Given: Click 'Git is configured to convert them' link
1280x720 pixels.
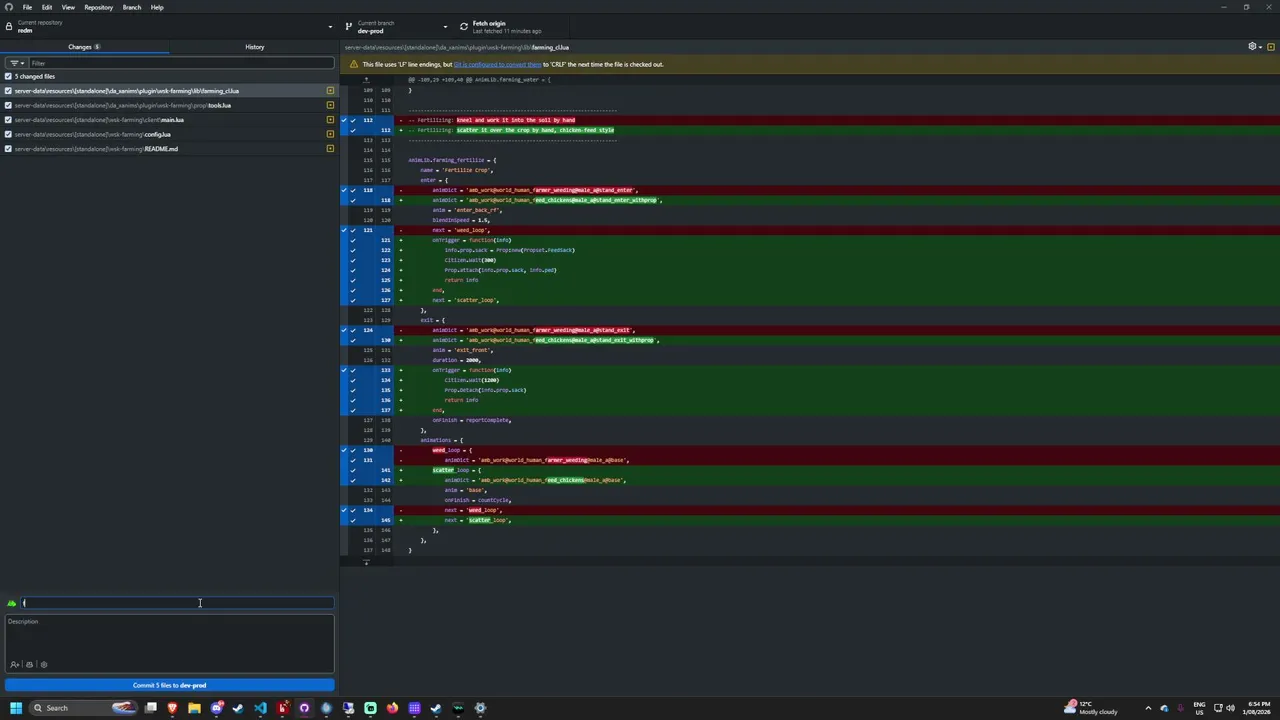Looking at the screenshot, I should [498, 64].
